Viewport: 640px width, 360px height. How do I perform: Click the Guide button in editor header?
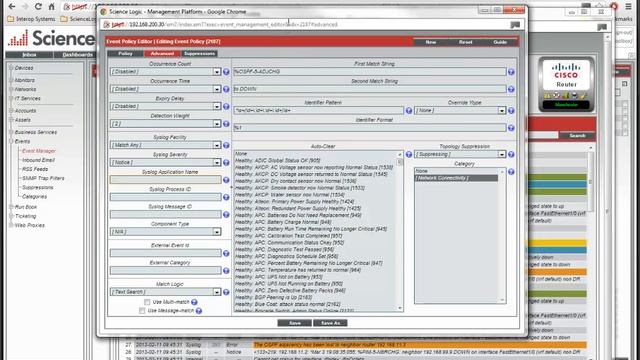[x=500, y=42]
